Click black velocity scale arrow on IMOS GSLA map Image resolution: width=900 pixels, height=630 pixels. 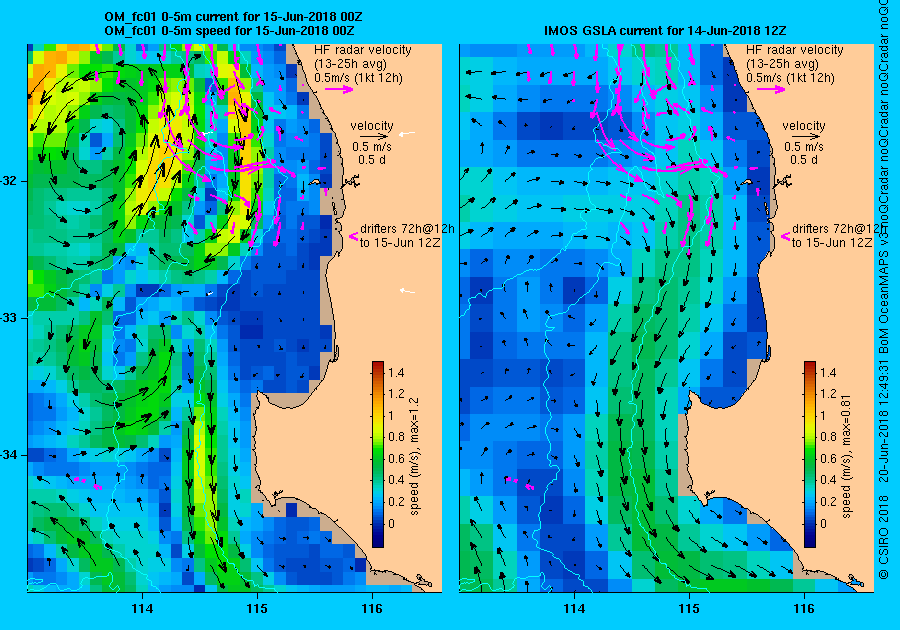pos(807,137)
